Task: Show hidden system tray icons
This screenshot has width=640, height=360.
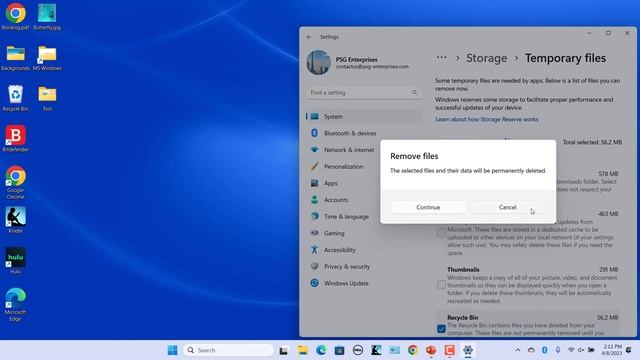Action: [518, 350]
